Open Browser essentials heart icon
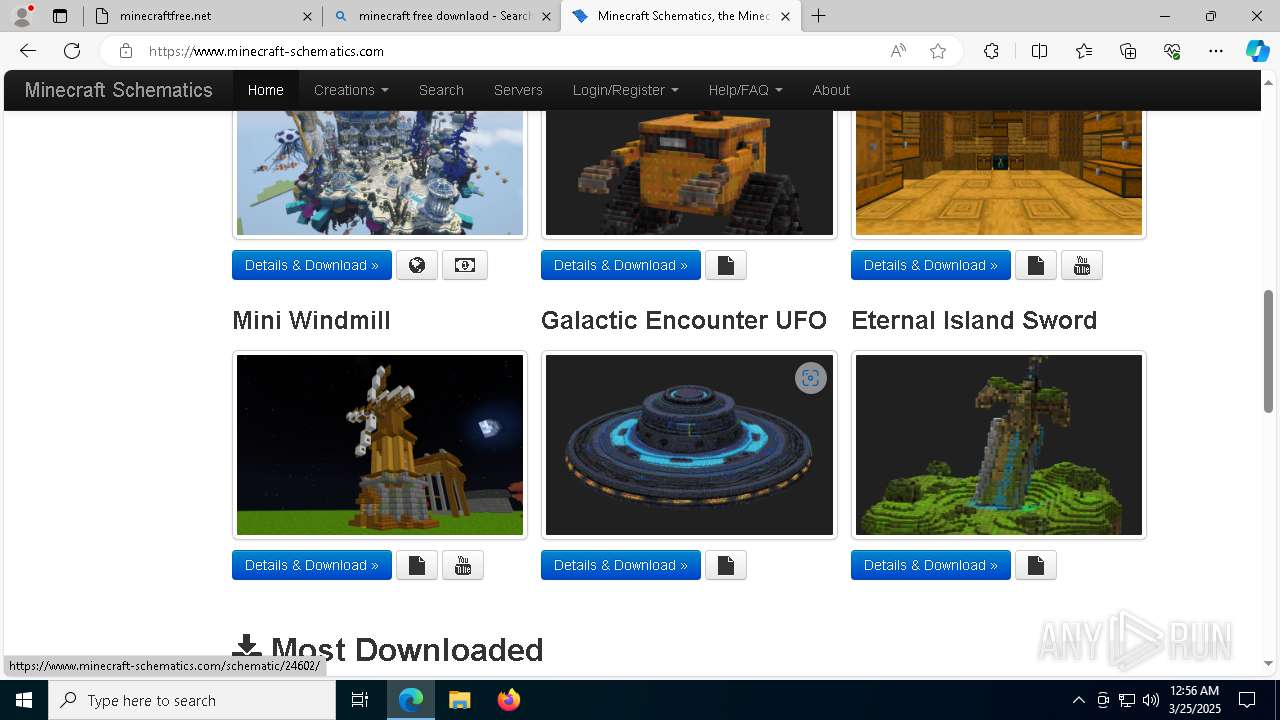The width and height of the screenshot is (1280, 720). click(x=1173, y=51)
